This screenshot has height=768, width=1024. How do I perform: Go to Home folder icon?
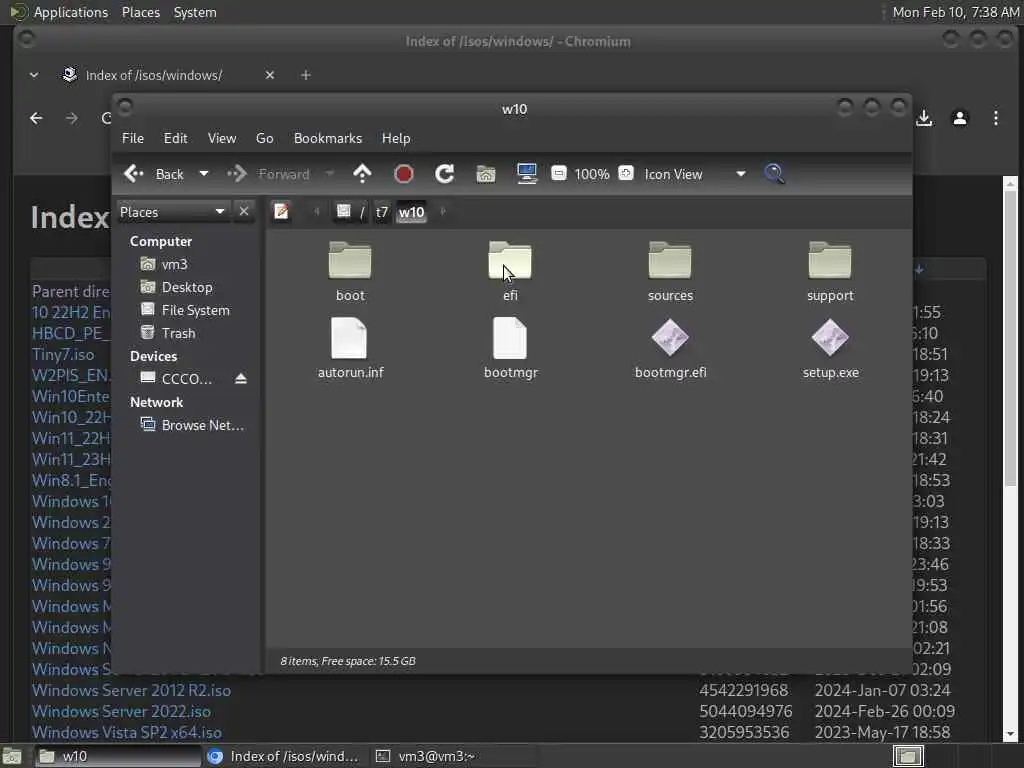click(x=486, y=174)
